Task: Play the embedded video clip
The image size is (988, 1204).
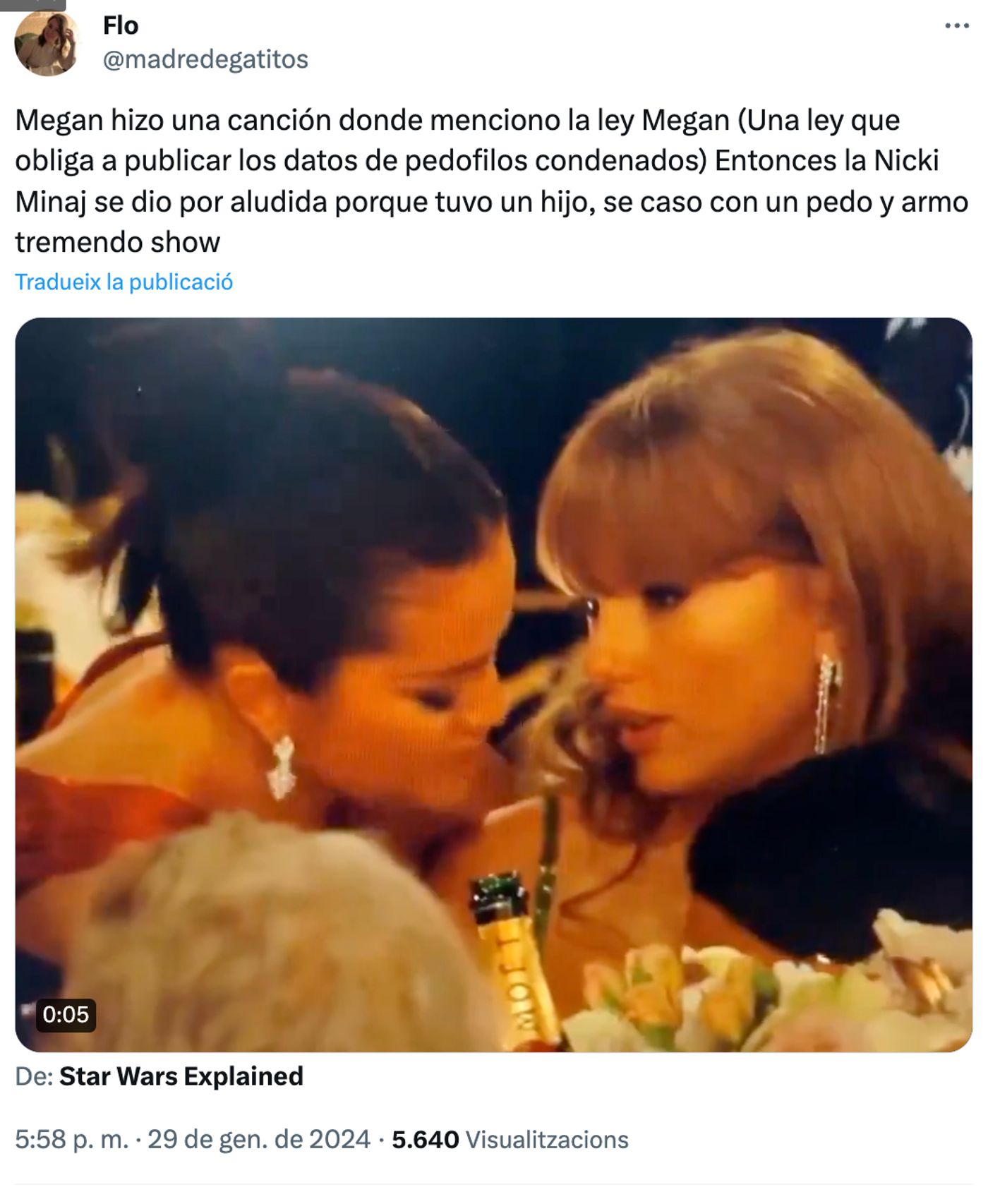Action: (x=494, y=685)
